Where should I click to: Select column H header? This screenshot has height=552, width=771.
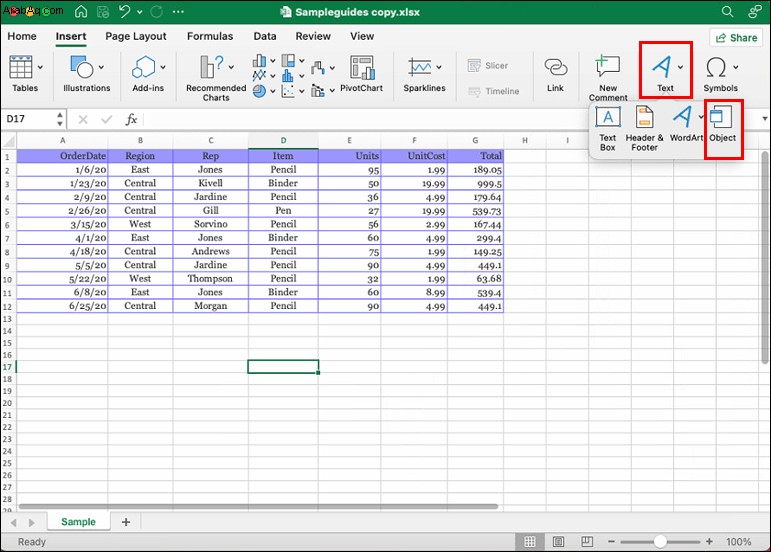[x=525, y=141]
